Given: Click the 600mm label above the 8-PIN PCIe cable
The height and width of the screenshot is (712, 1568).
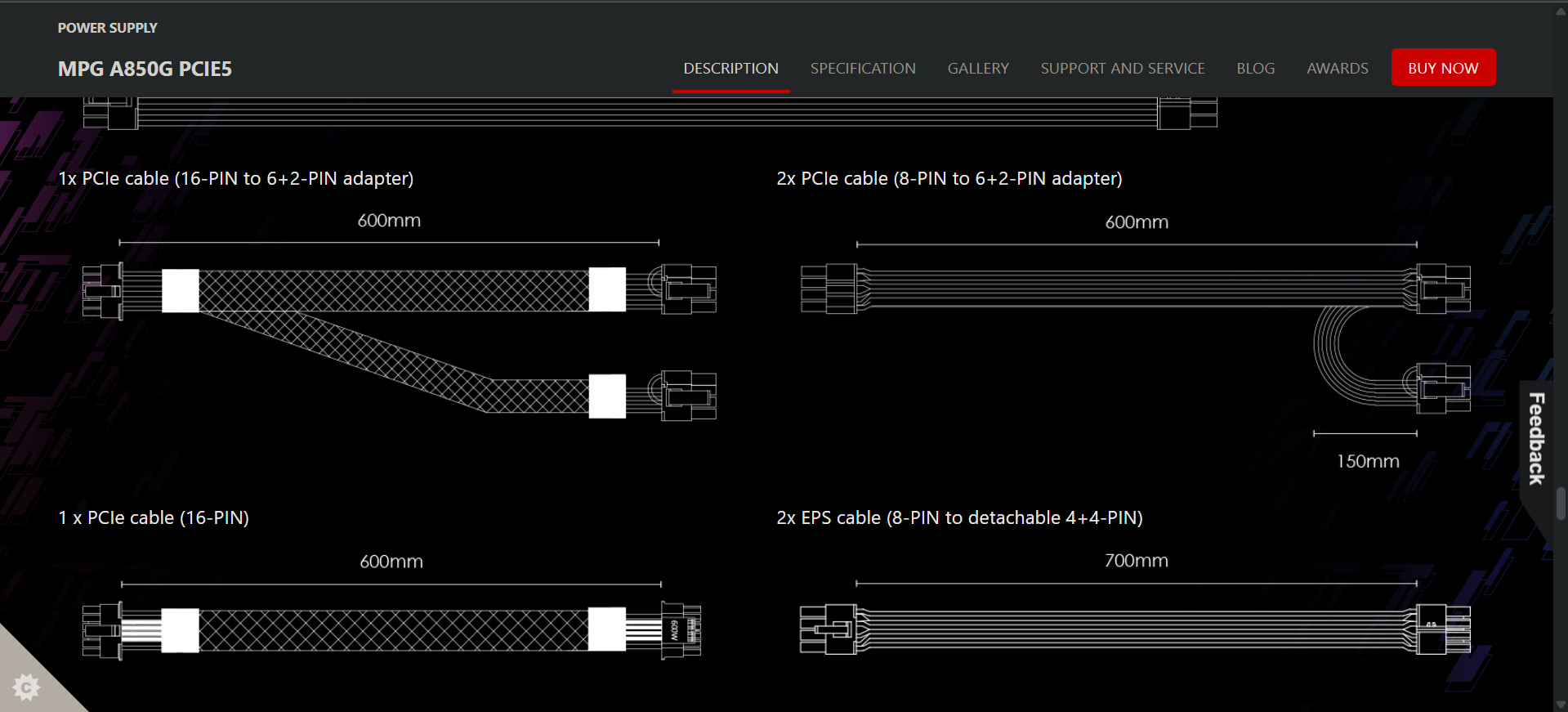Looking at the screenshot, I should coord(1137,222).
